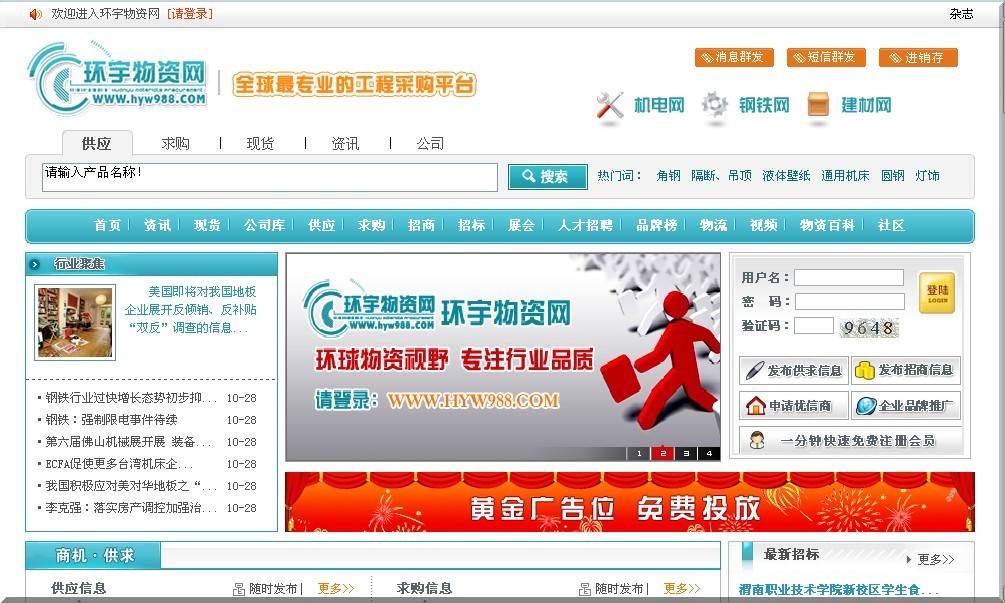
Task: Click the 环宇物资网 site logo
Action: (117, 78)
